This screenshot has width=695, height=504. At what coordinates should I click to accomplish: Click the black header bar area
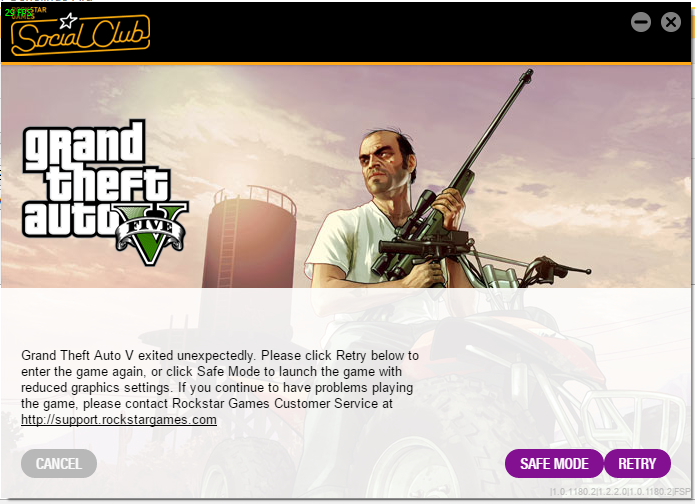click(346, 32)
